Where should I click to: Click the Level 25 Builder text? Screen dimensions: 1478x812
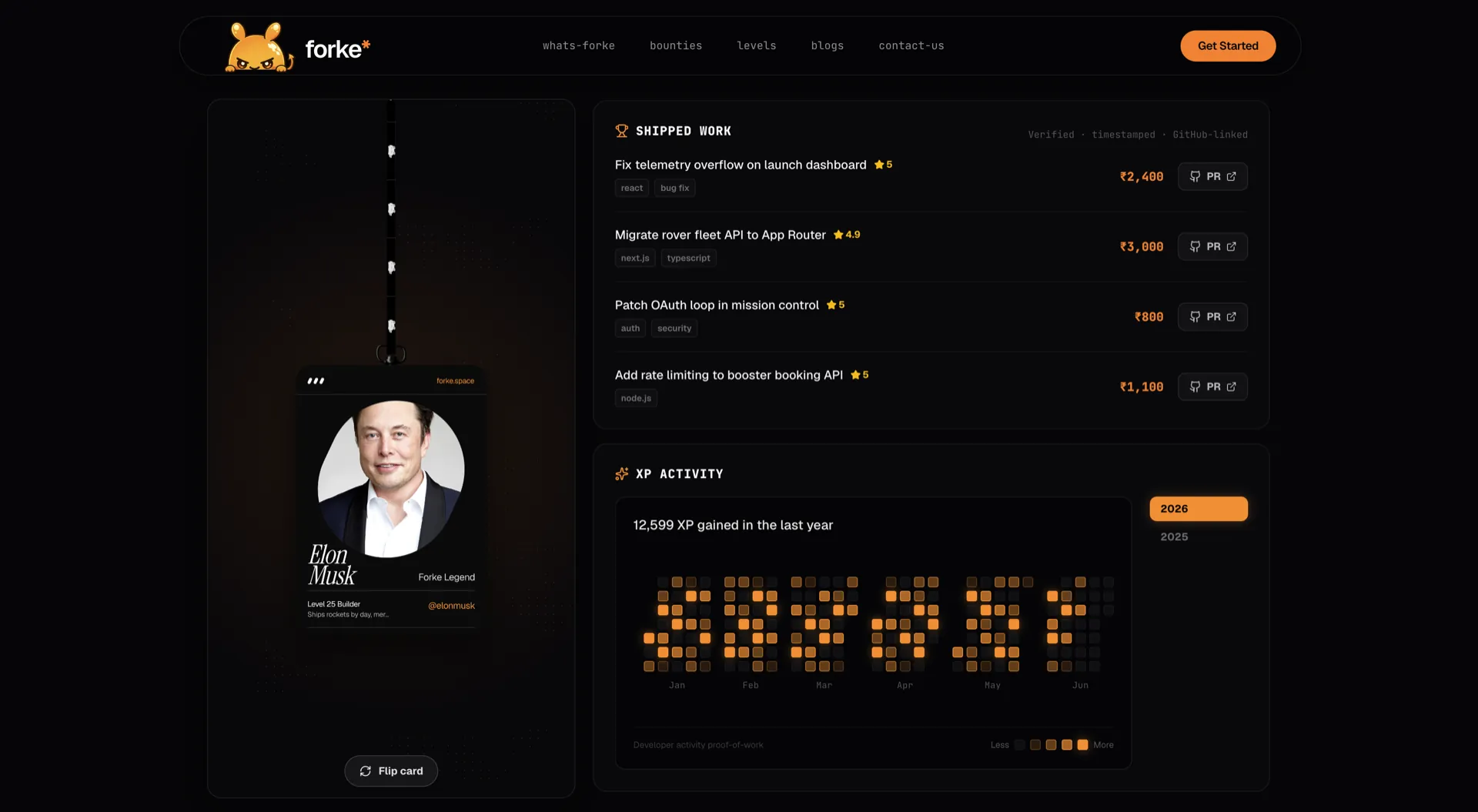[x=333, y=604]
